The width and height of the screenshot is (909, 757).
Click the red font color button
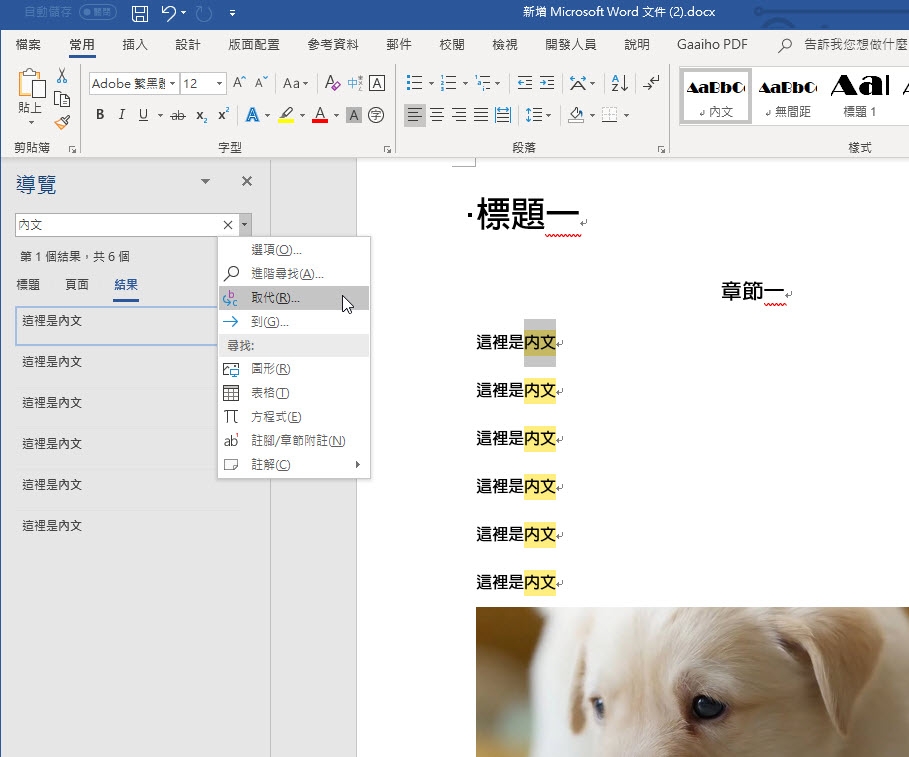point(320,116)
